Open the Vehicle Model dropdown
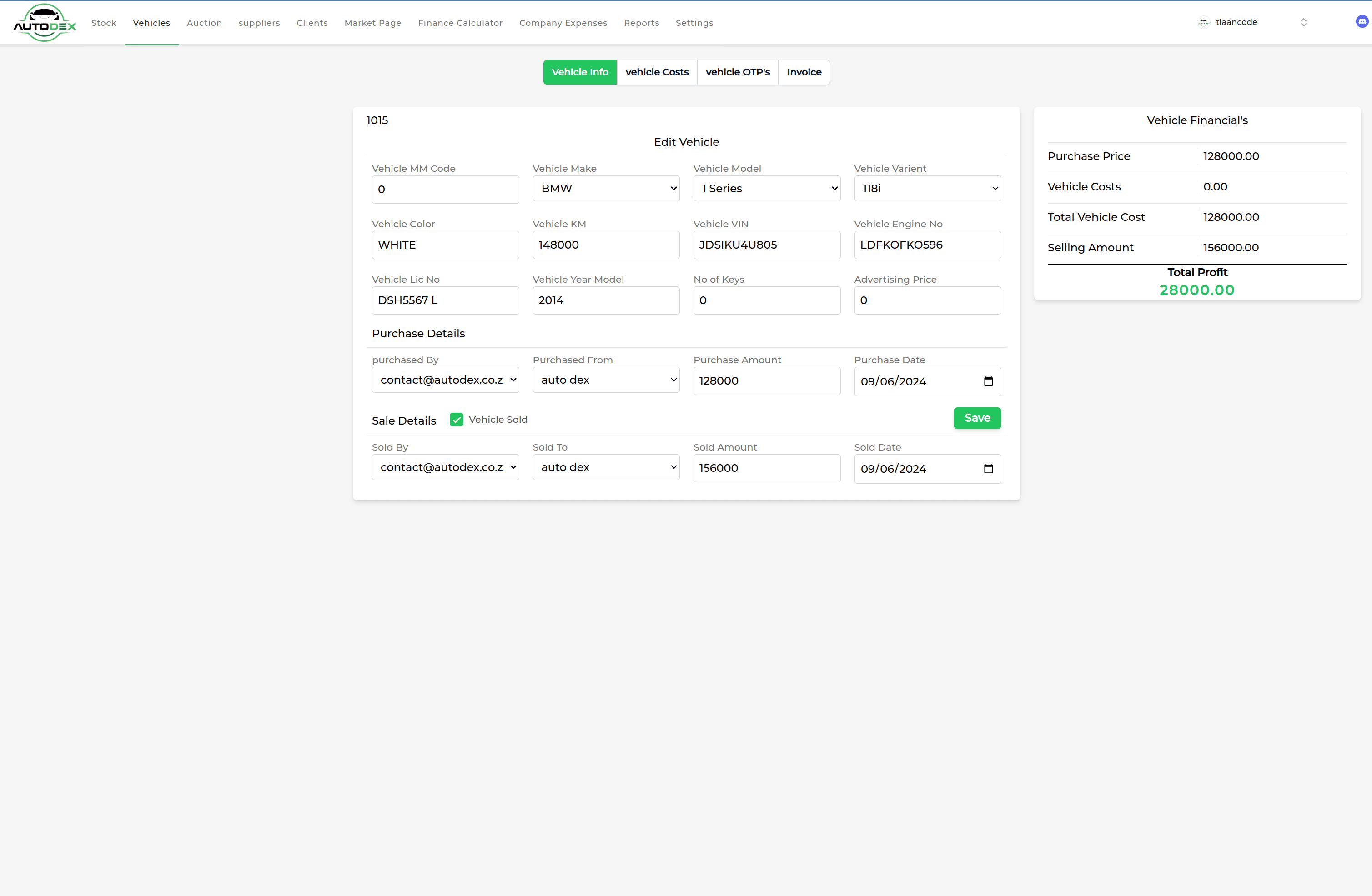The width and height of the screenshot is (1372, 896). pyautogui.click(x=766, y=188)
